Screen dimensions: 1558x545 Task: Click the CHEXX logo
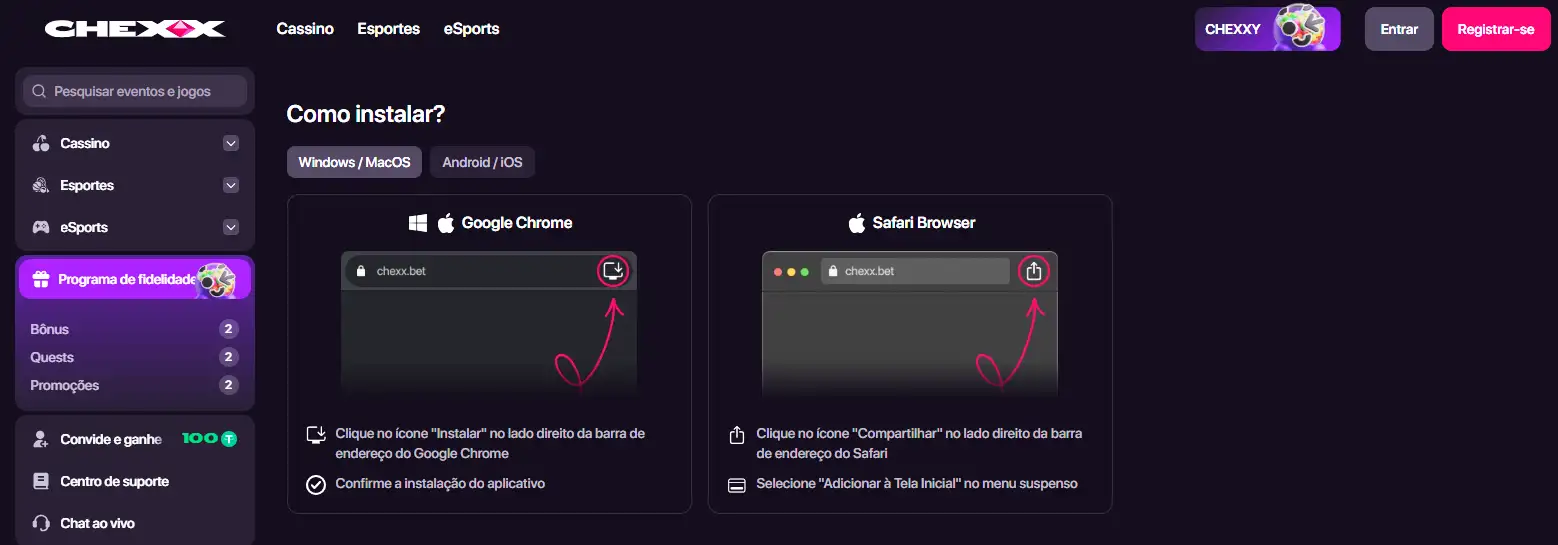135,29
